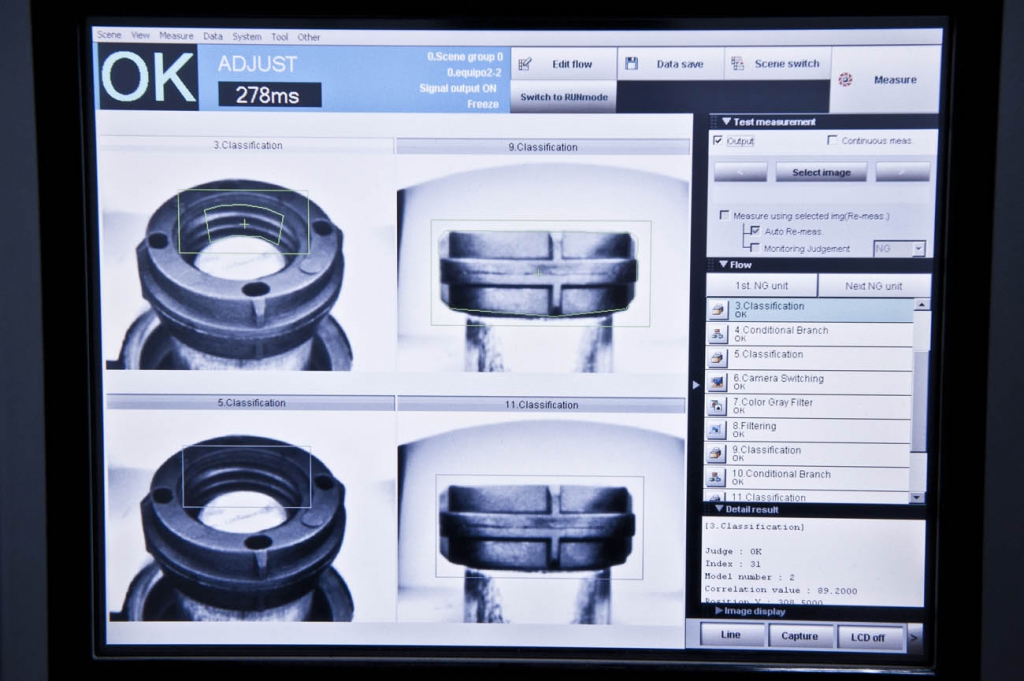Click the "Index : 31" detail line
Viewport: 1024px width, 681px height.
(733, 563)
